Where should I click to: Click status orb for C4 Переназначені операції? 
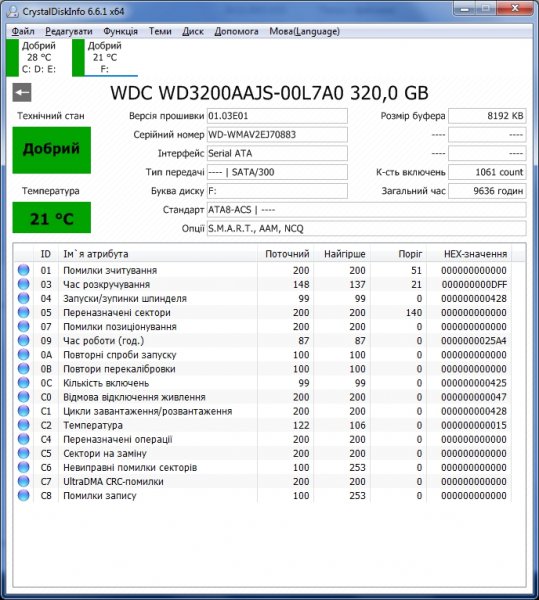pos(23,439)
